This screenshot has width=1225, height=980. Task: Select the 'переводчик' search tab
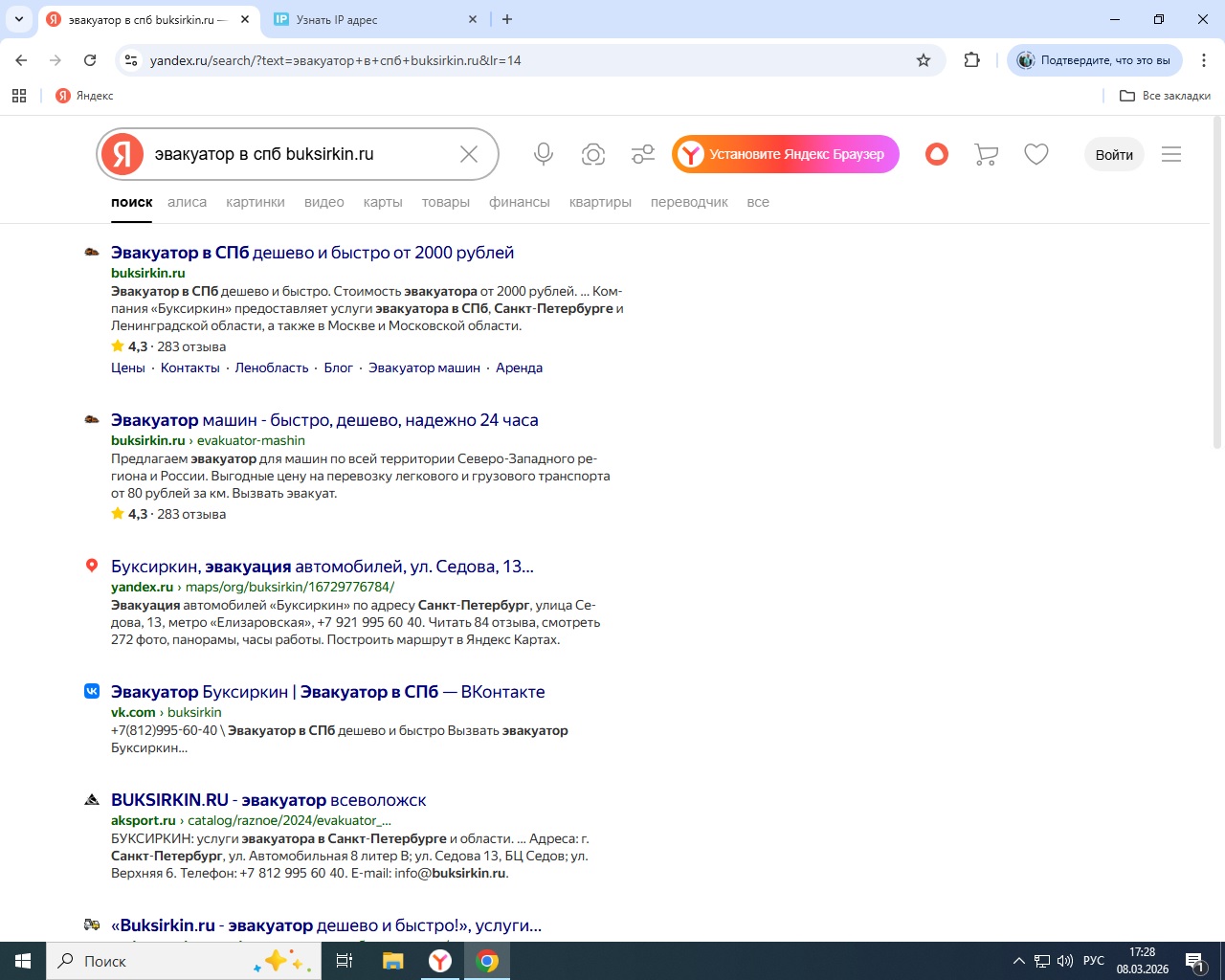click(689, 202)
